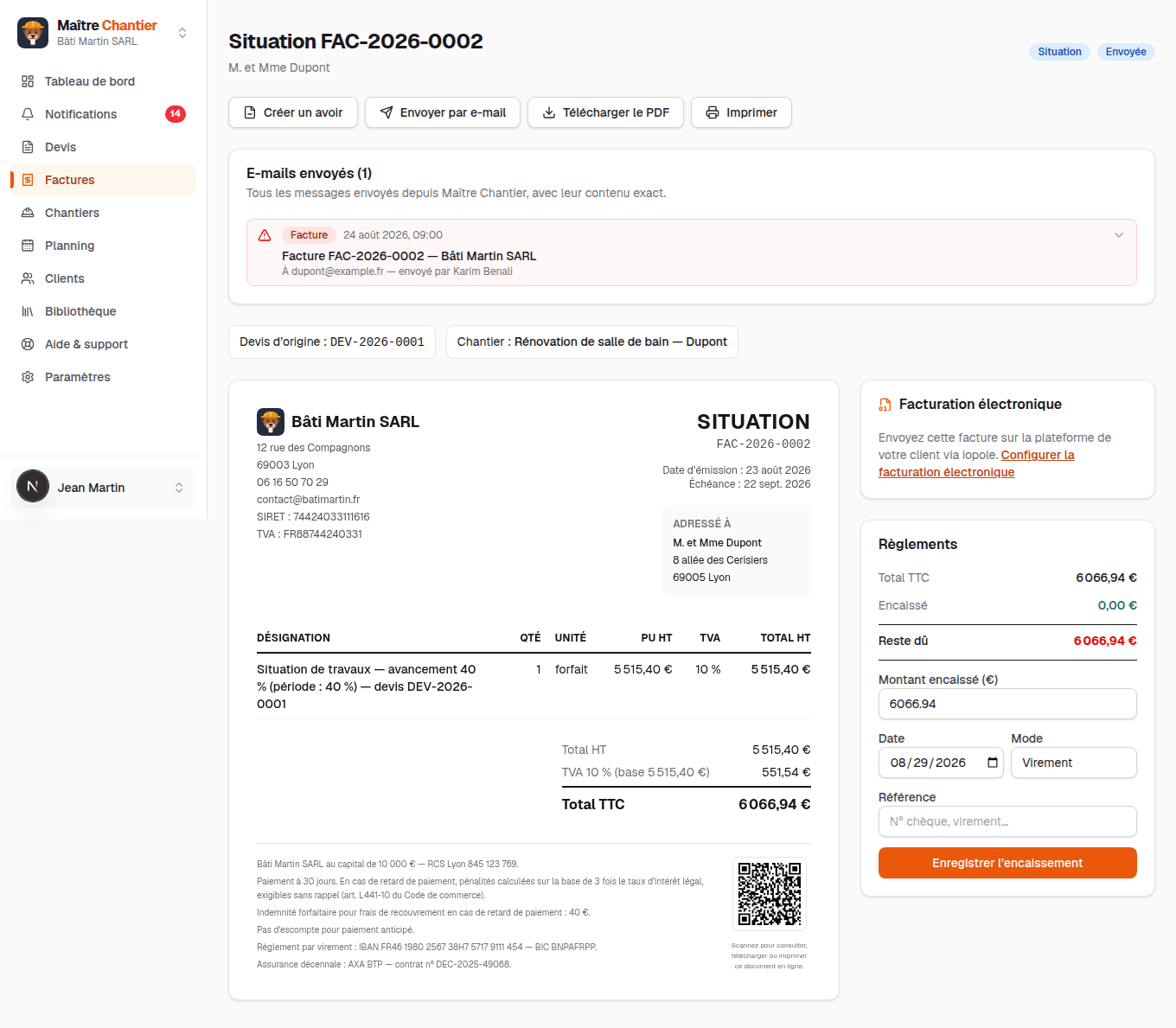Click the Jean Martin avatar

33,487
